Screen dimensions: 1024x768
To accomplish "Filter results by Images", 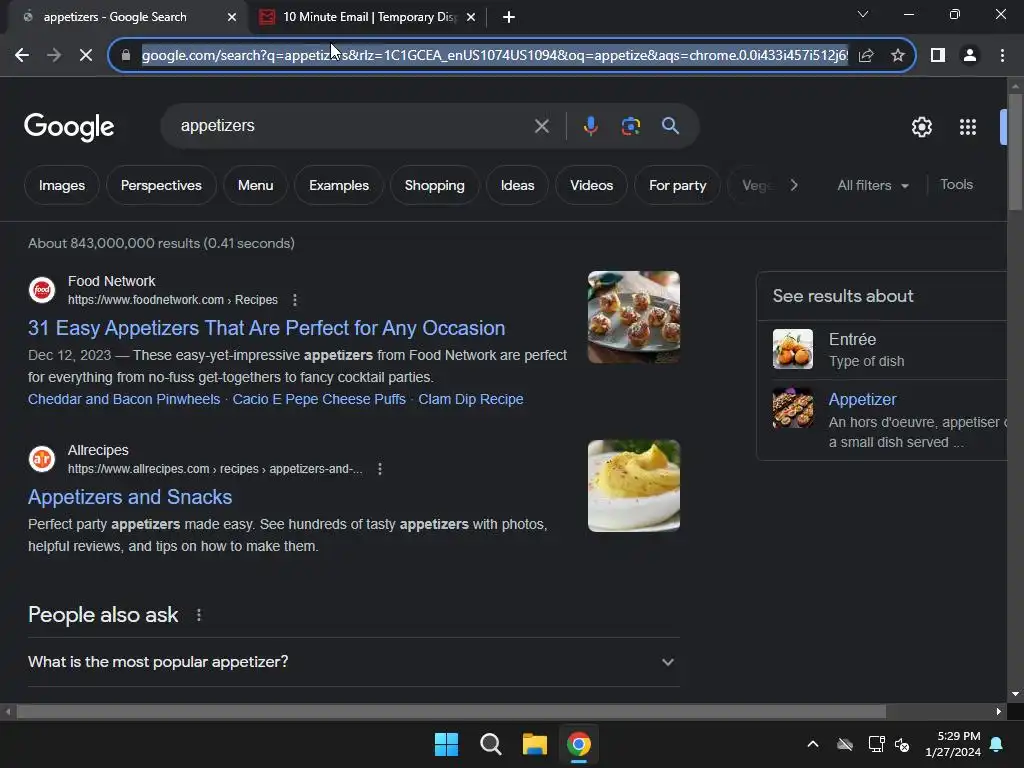I will click(62, 185).
